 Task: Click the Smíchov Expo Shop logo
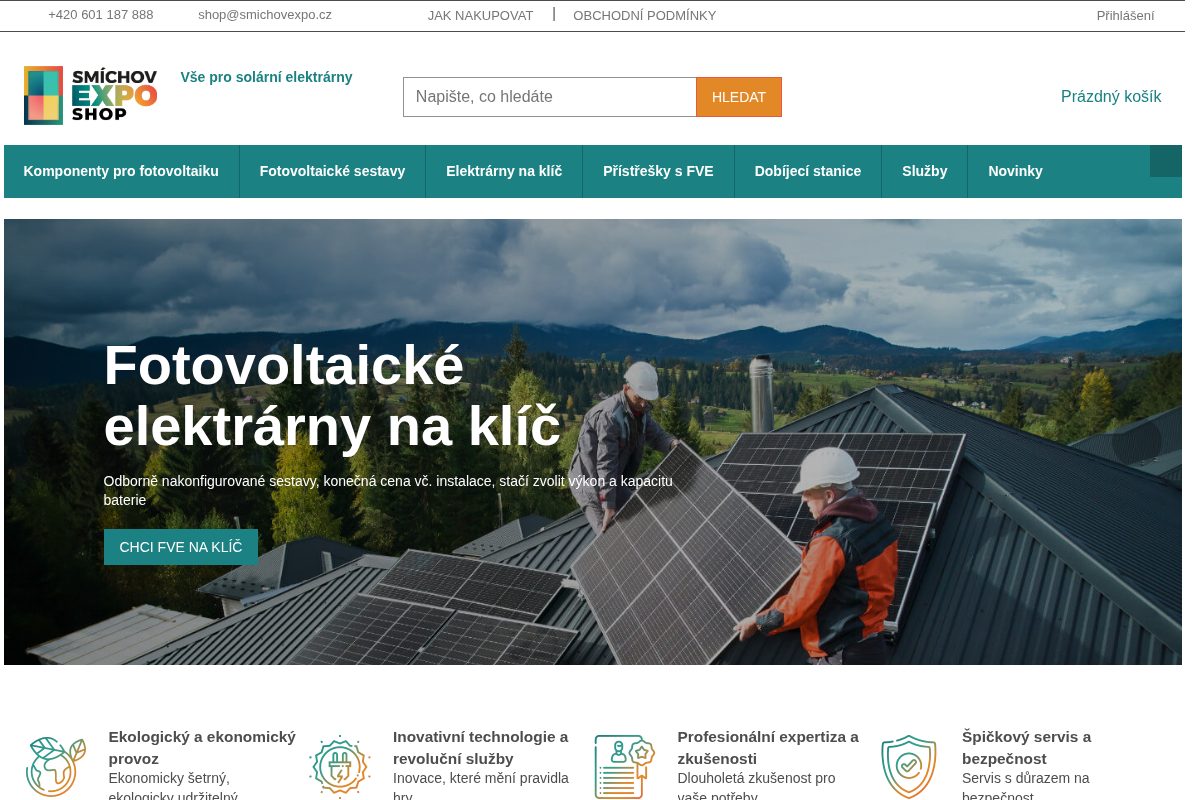click(x=91, y=96)
